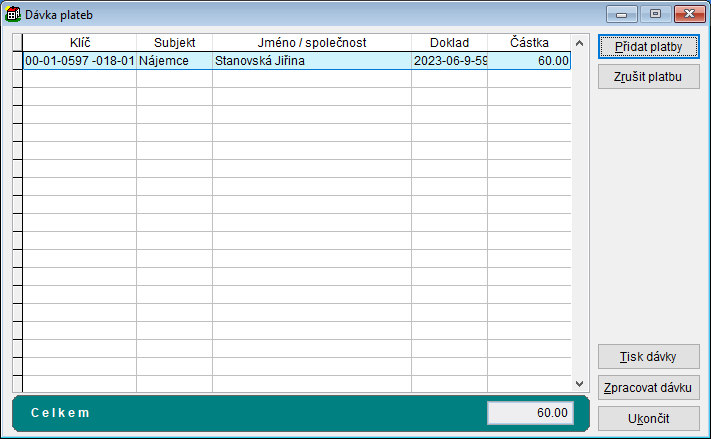Select the Doklad column header

click(x=449, y=43)
